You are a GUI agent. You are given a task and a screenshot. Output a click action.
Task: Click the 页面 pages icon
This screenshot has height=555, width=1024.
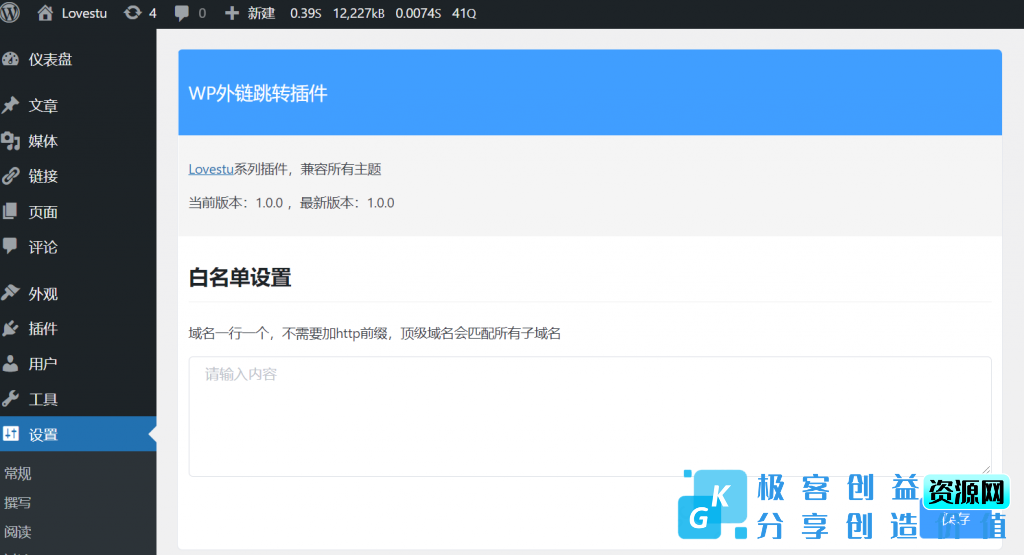pyautogui.click(x=10, y=211)
